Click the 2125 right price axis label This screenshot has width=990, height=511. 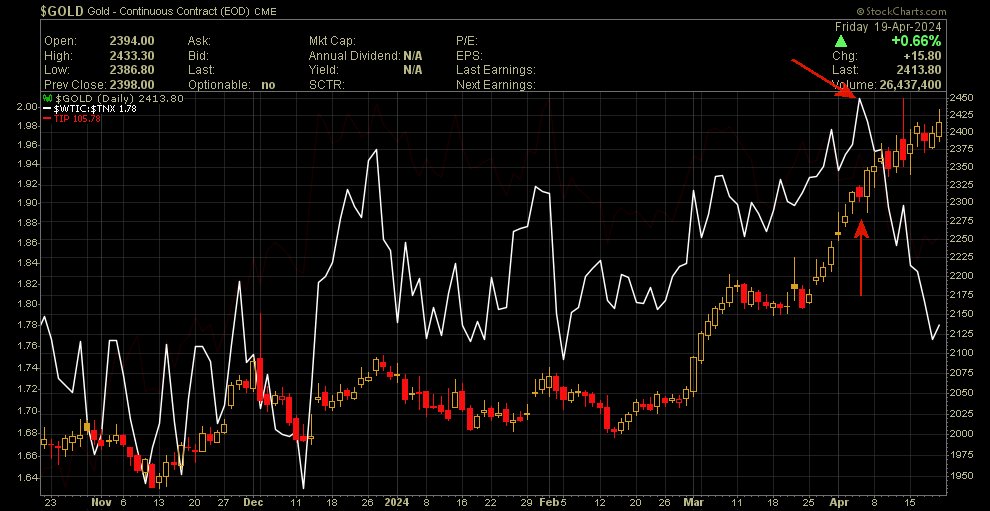point(962,334)
